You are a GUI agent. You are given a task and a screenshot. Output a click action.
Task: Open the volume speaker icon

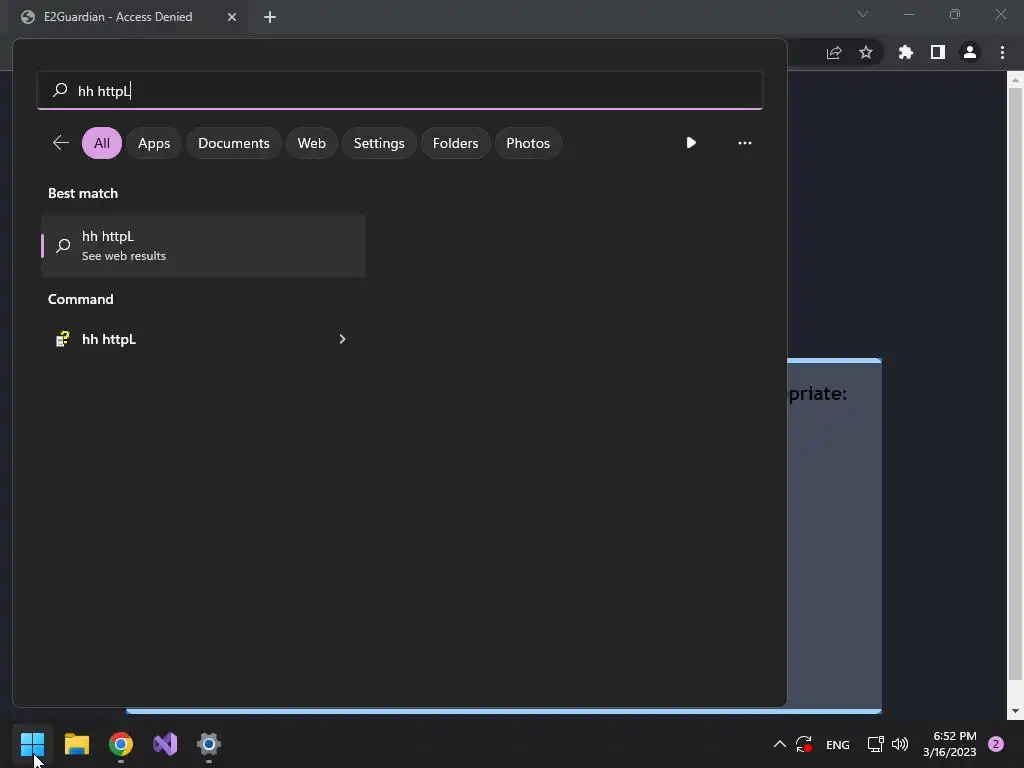coord(900,744)
